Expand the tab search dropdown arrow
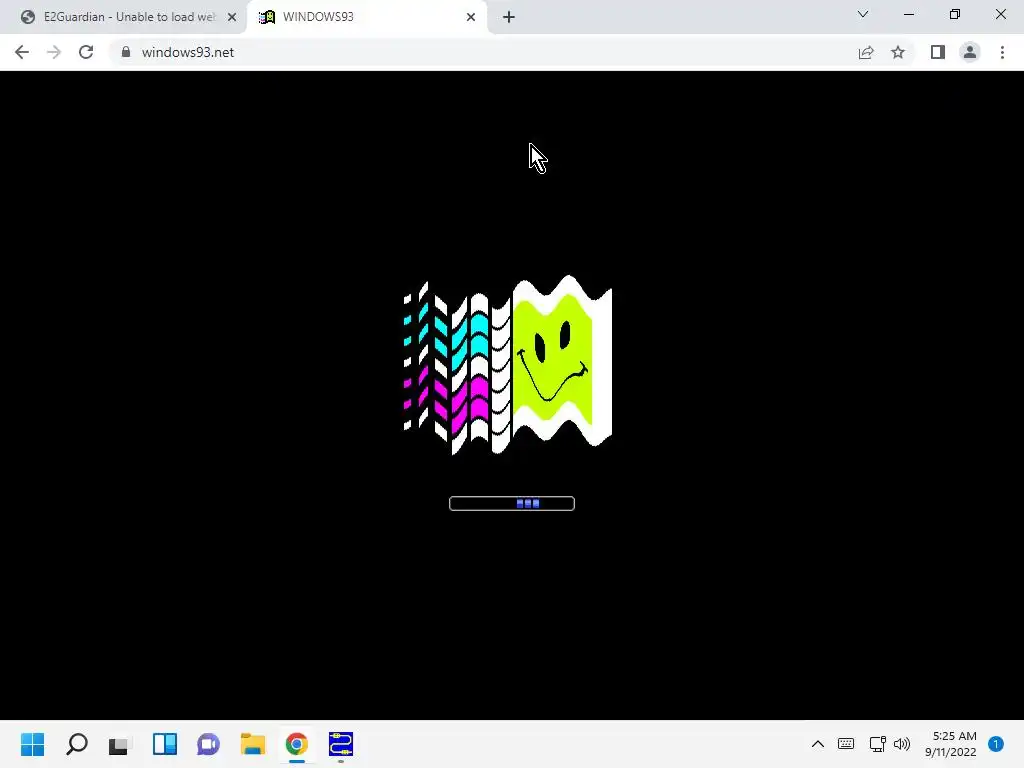 (x=863, y=14)
